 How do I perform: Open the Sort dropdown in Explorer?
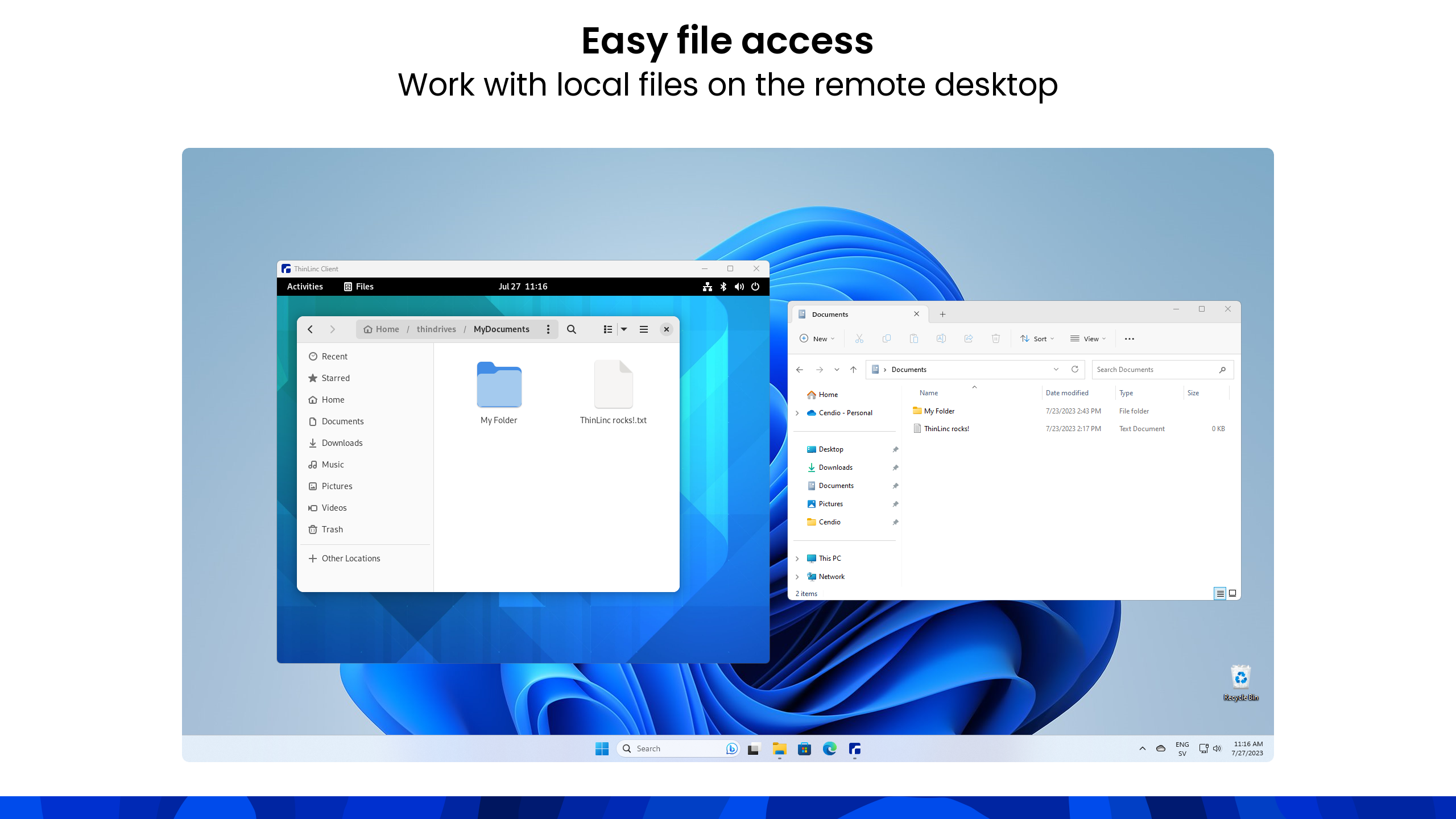point(1037,338)
